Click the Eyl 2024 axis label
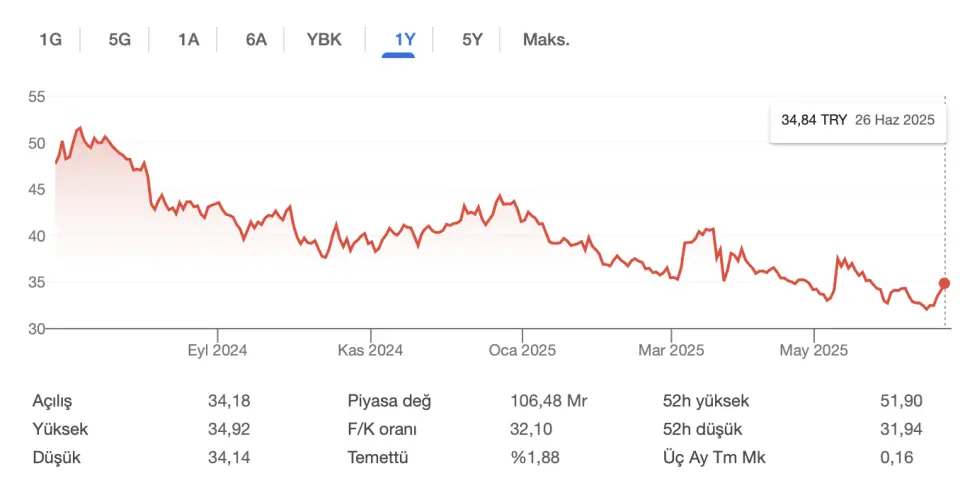 (x=217, y=351)
